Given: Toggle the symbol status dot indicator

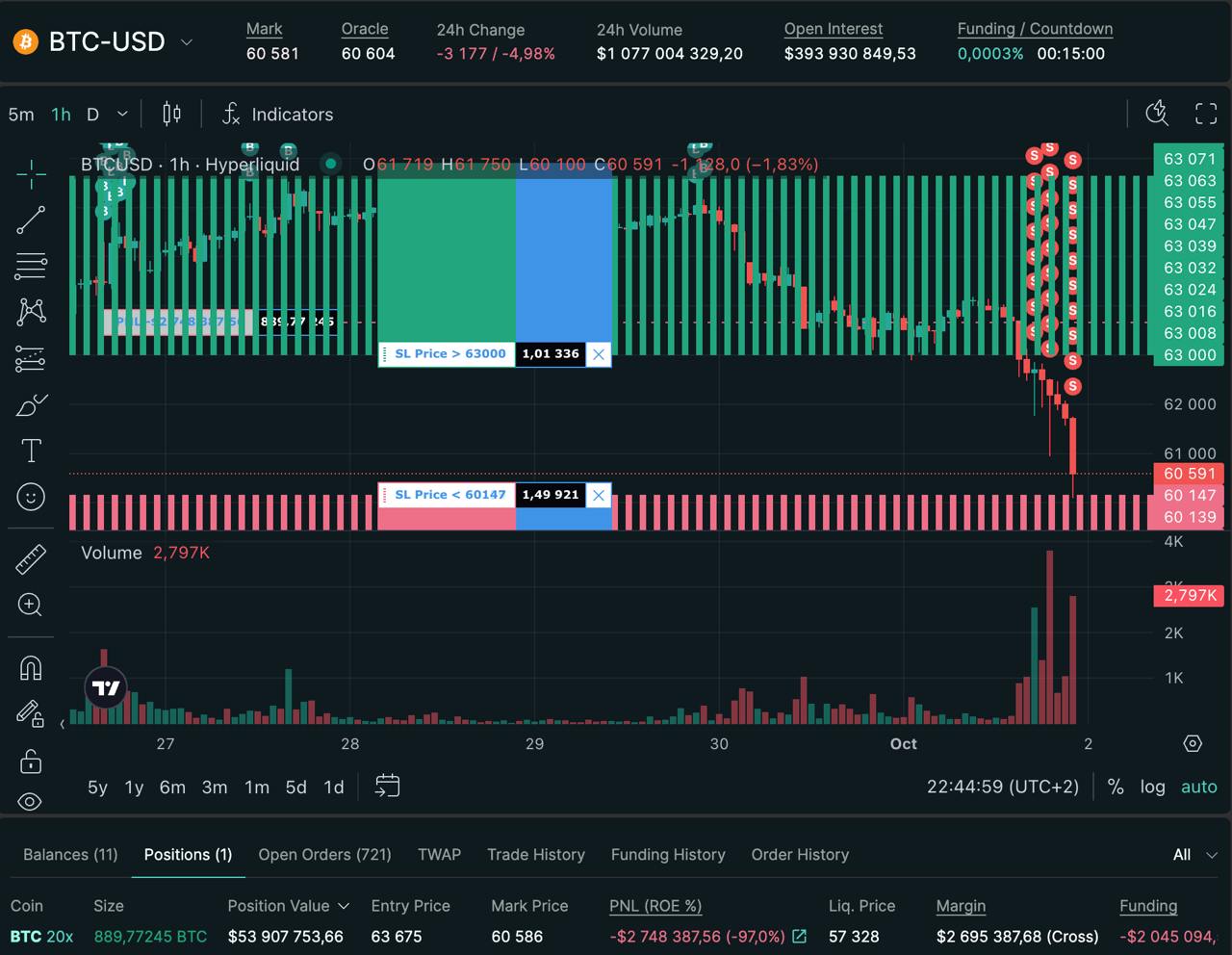Looking at the screenshot, I should [330, 164].
